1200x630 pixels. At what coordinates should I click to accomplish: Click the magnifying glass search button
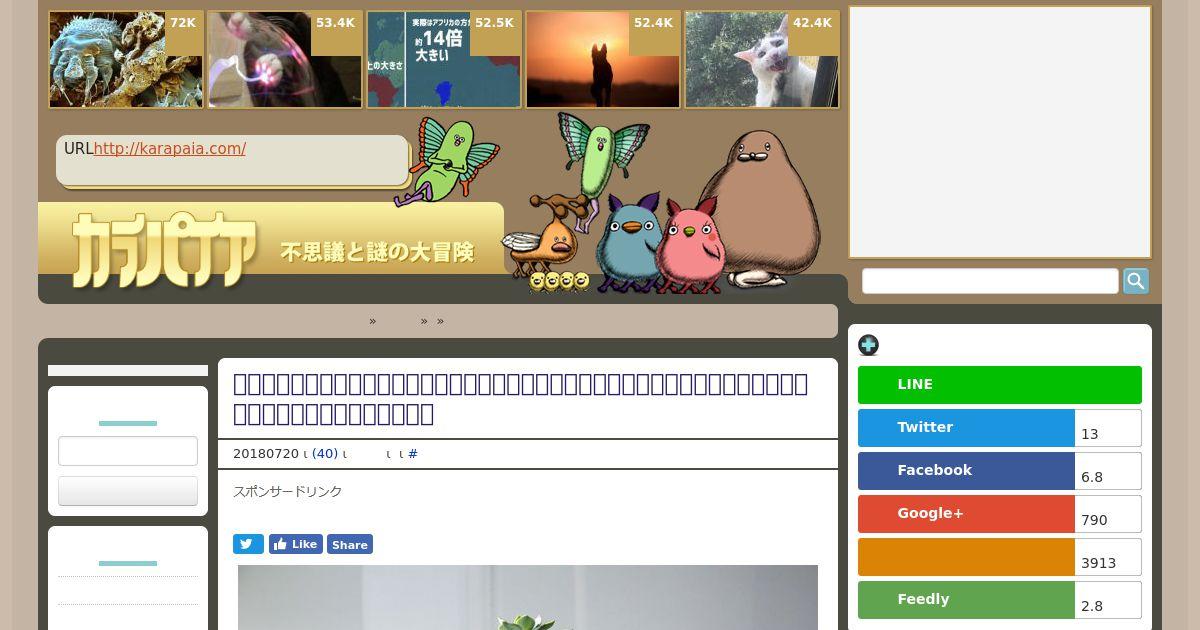pos(1136,281)
